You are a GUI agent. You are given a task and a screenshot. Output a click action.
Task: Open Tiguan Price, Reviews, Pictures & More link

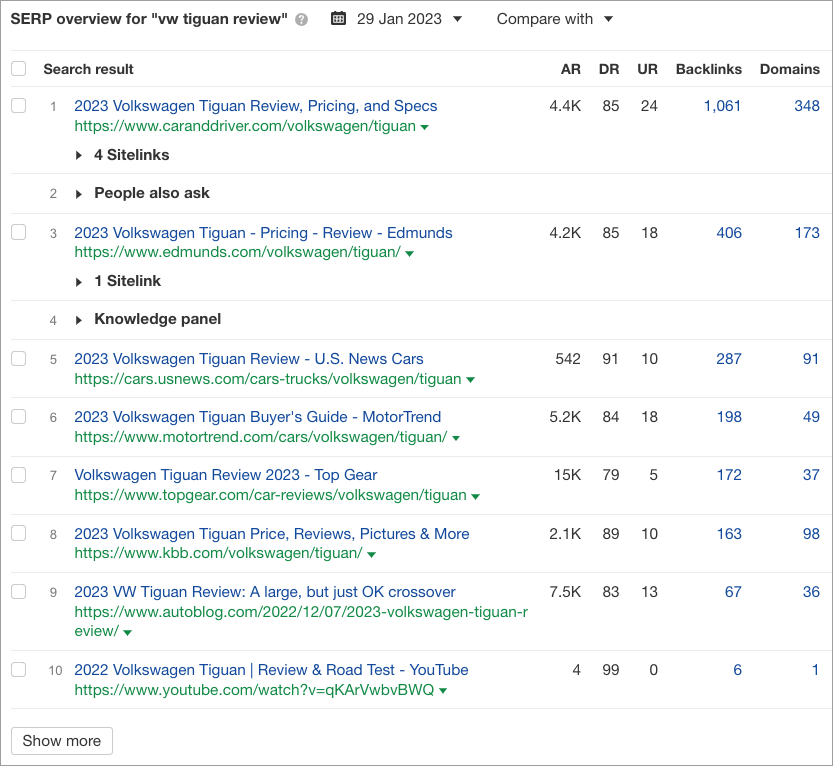[271, 534]
